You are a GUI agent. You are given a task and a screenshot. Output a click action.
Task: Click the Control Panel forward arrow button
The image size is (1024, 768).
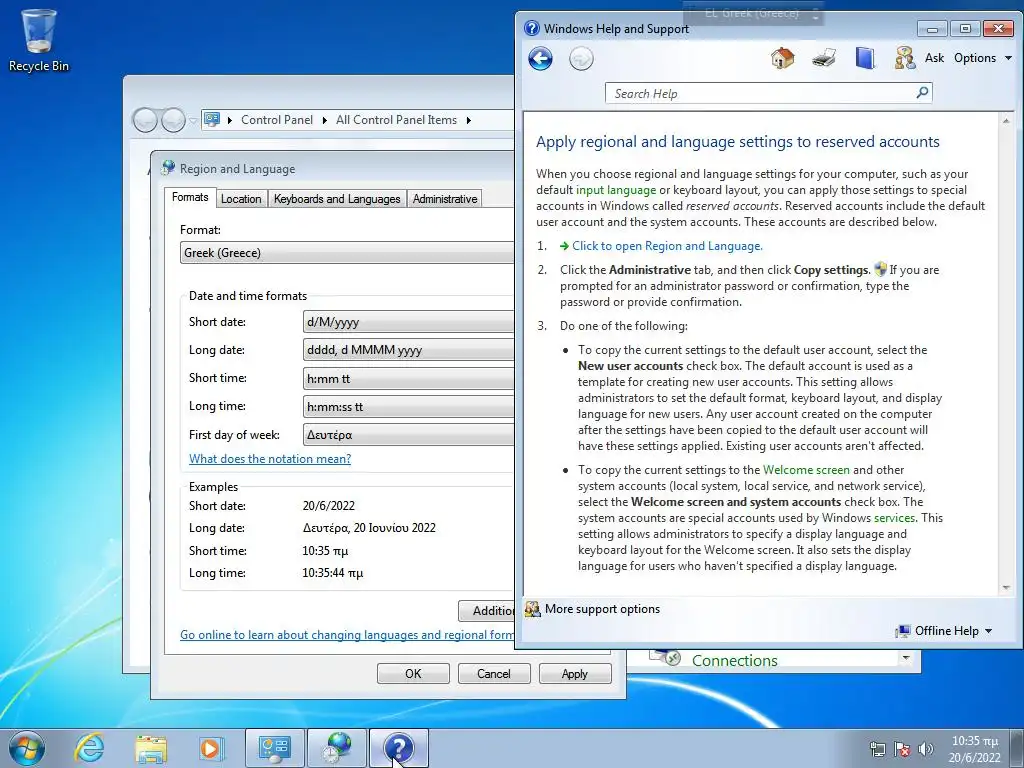pos(173,120)
